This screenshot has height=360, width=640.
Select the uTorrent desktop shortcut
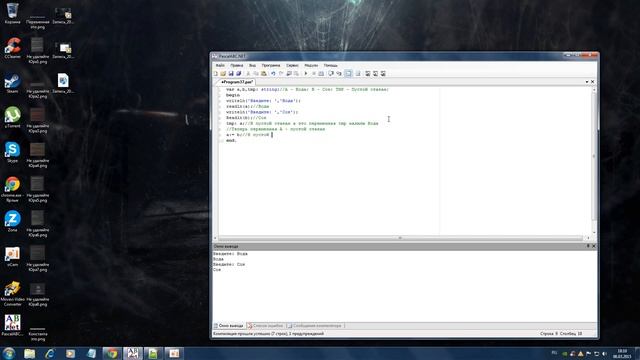pyautogui.click(x=12, y=118)
